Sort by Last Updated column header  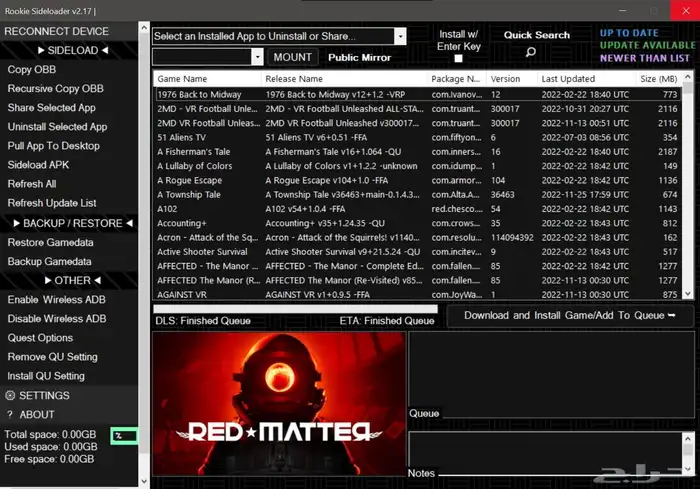tap(587, 79)
